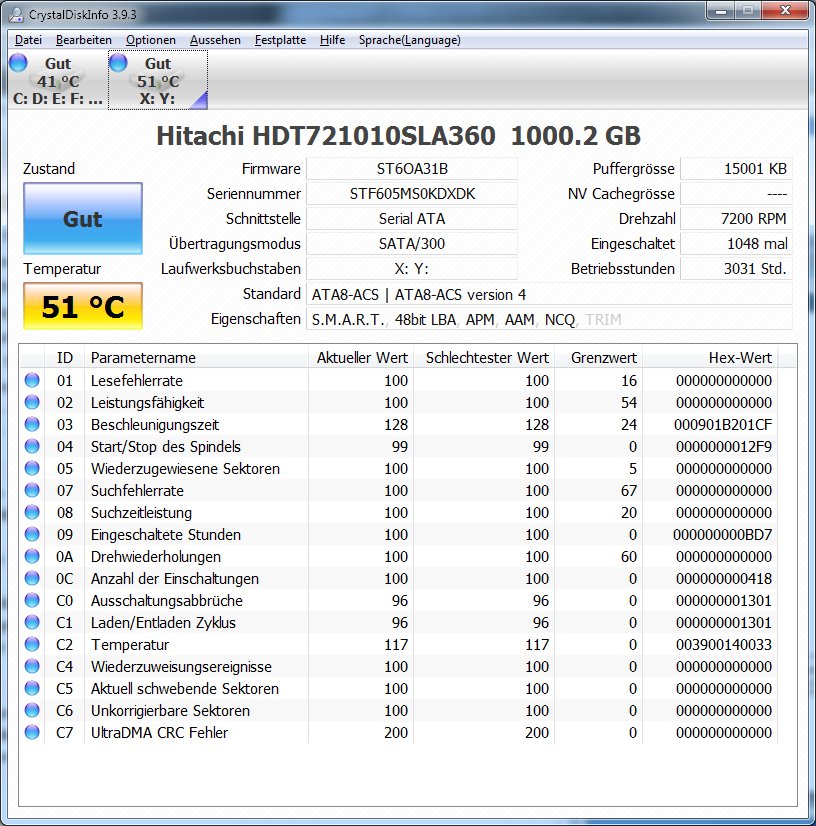816x826 pixels.
Task: Minimize the CrystalDiskInfo window
Action: (720, 11)
